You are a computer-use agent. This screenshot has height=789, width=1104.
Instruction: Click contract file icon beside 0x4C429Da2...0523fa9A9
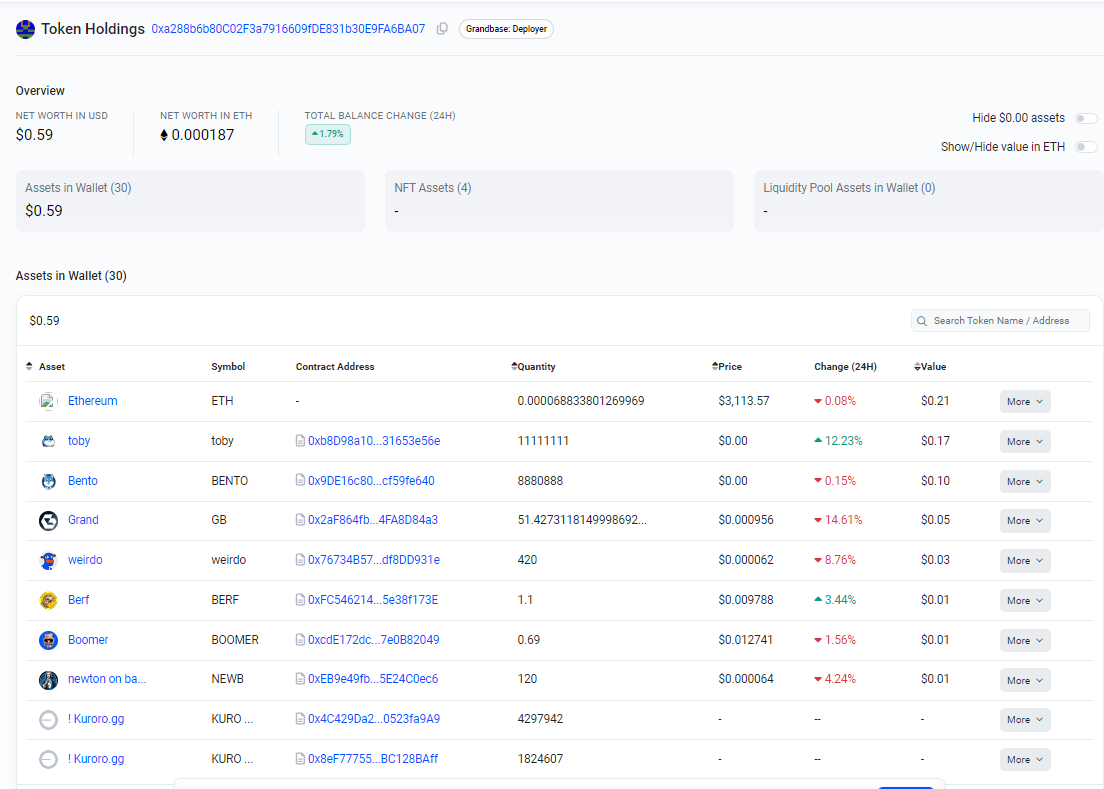coord(301,719)
